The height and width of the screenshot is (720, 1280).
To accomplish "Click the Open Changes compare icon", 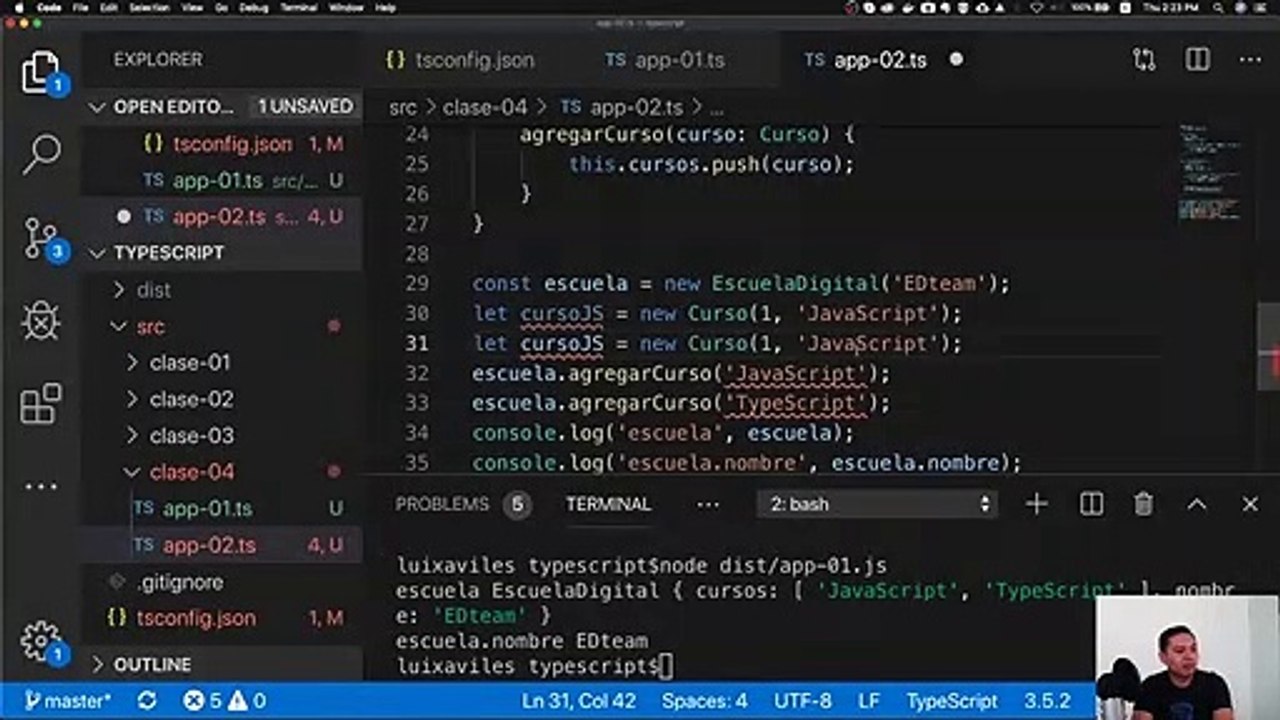I will (1144, 60).
